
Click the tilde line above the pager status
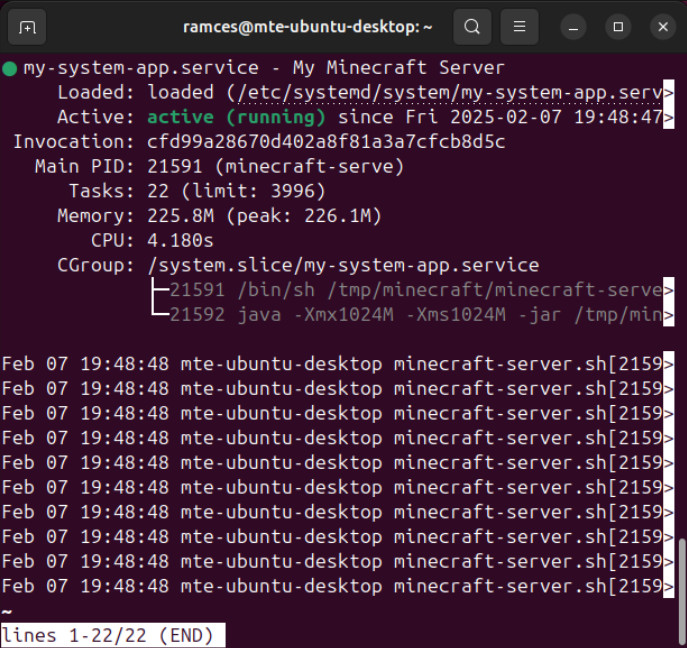pos(7,611)
